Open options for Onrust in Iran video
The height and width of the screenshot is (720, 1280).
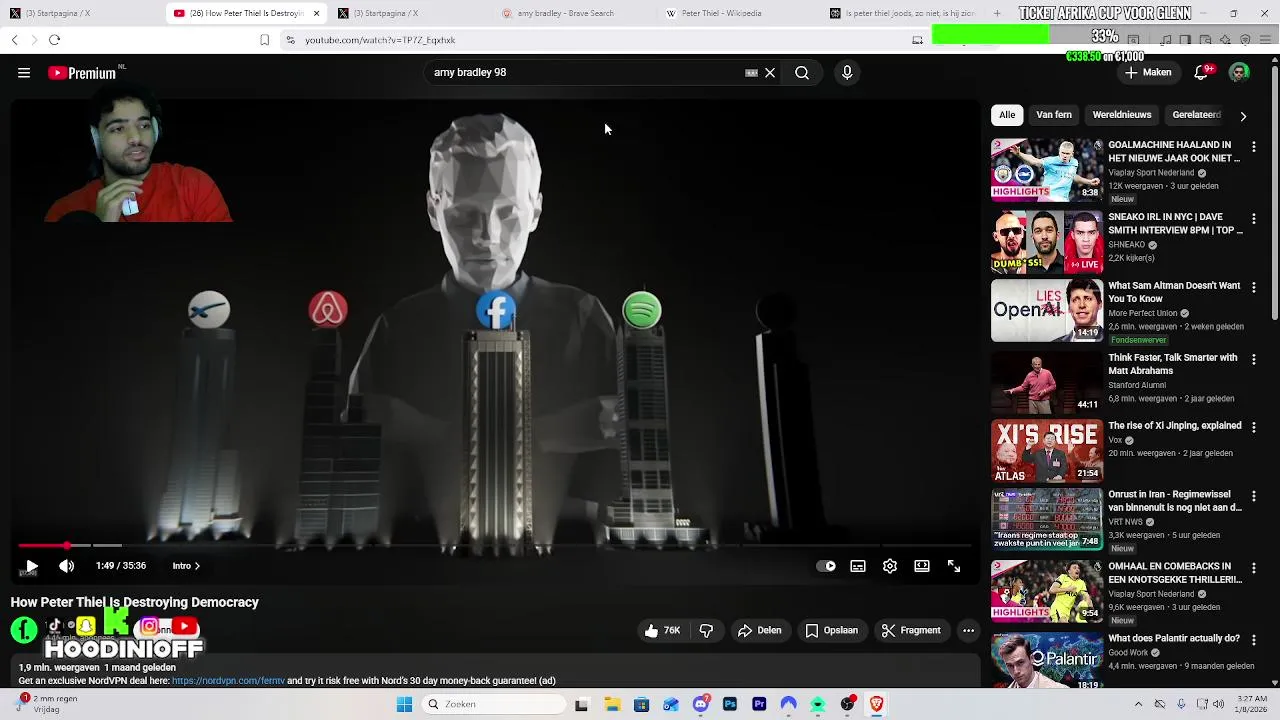point(1254,496)
